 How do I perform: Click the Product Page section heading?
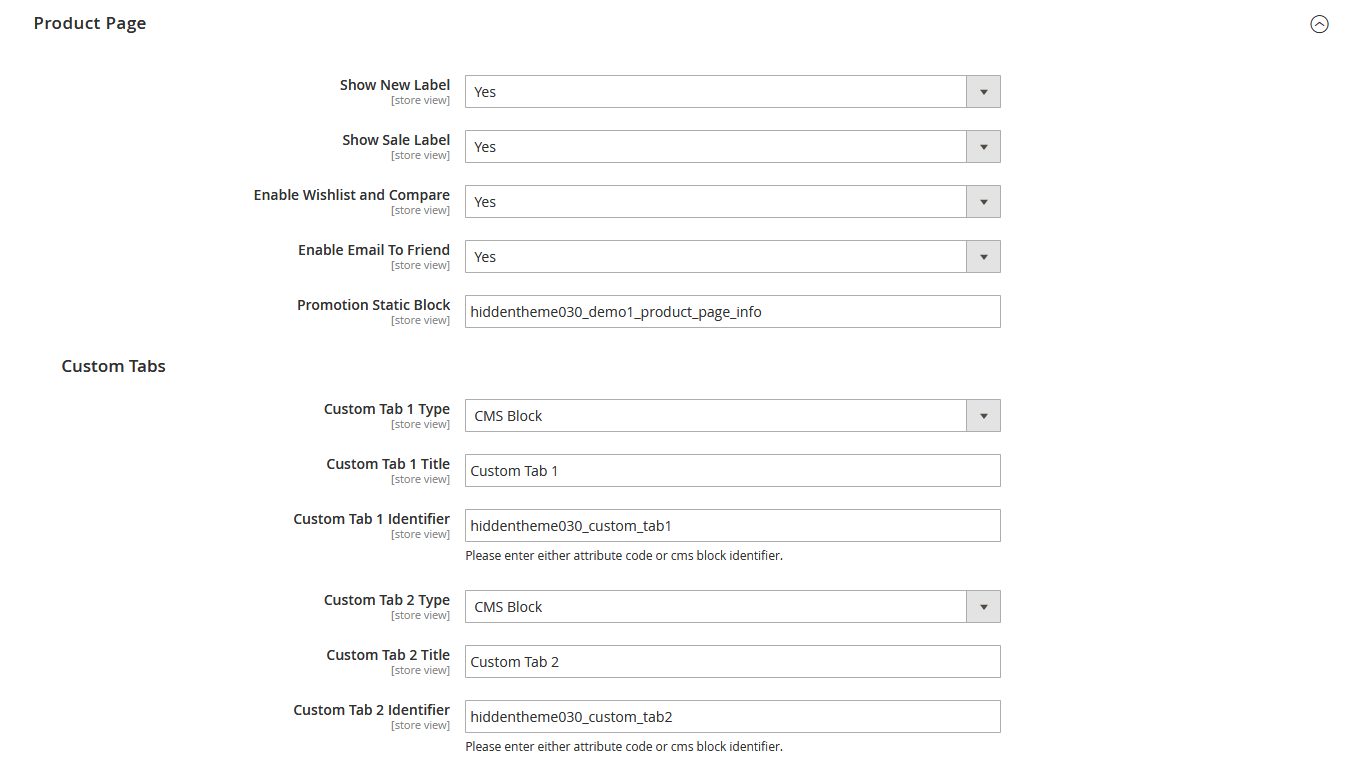pos(89,22)
